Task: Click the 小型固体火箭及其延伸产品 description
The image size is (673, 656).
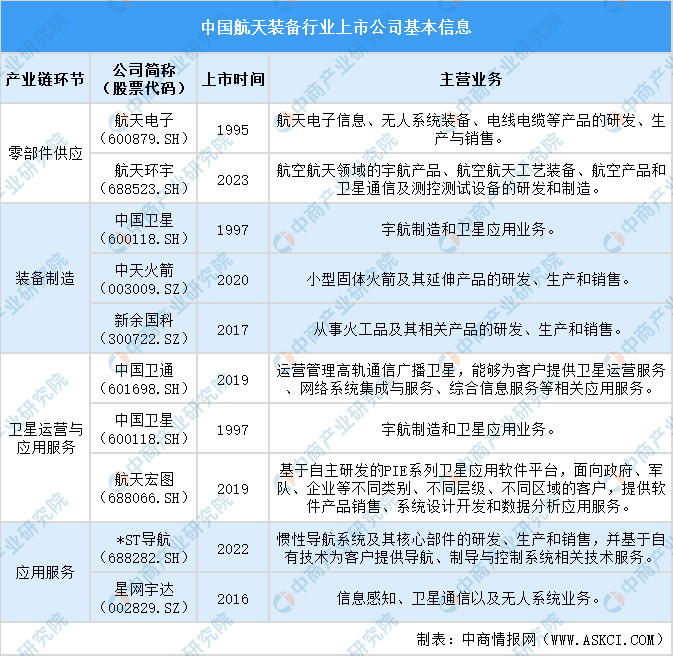Action: point(468,279)
